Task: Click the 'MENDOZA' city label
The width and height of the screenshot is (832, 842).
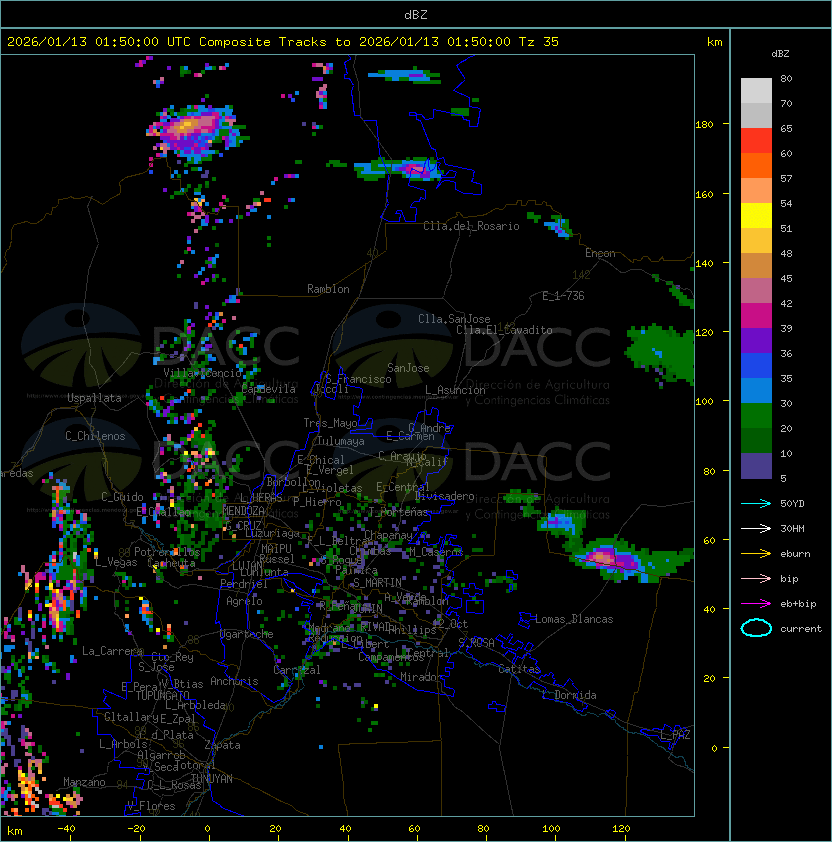Action: click(243, 511)
